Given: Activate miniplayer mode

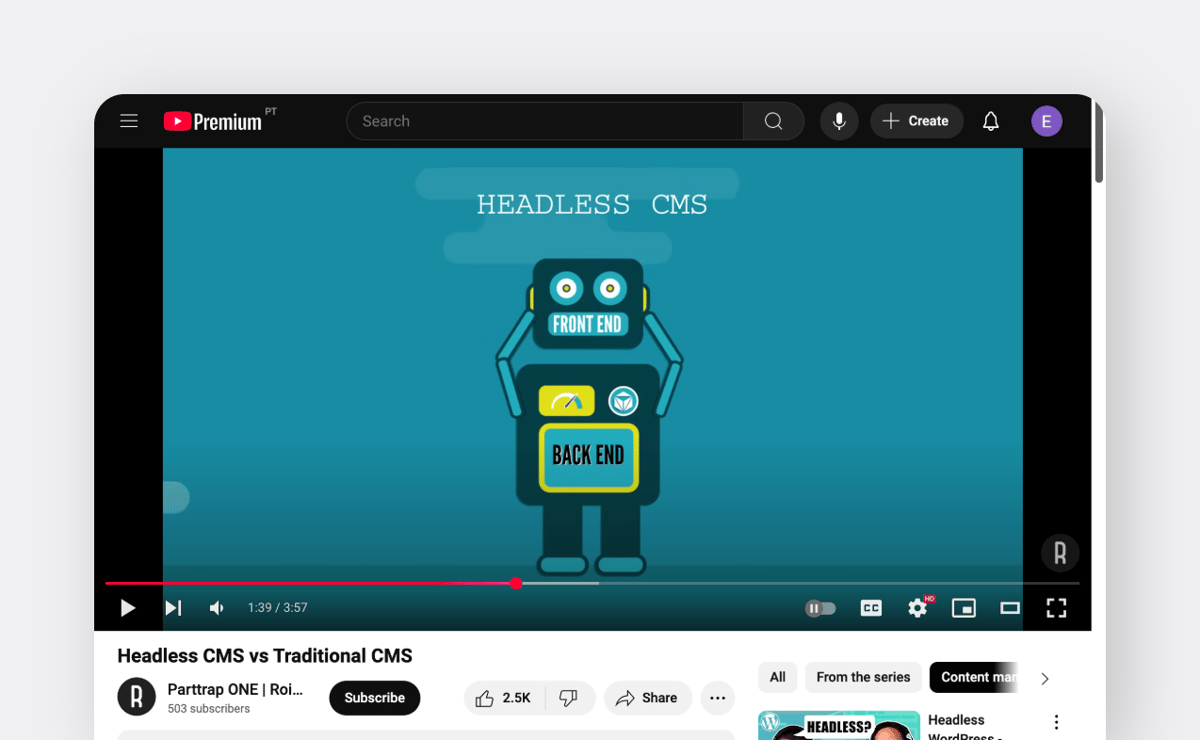Looking at the screenshot, I should [963, 608].
